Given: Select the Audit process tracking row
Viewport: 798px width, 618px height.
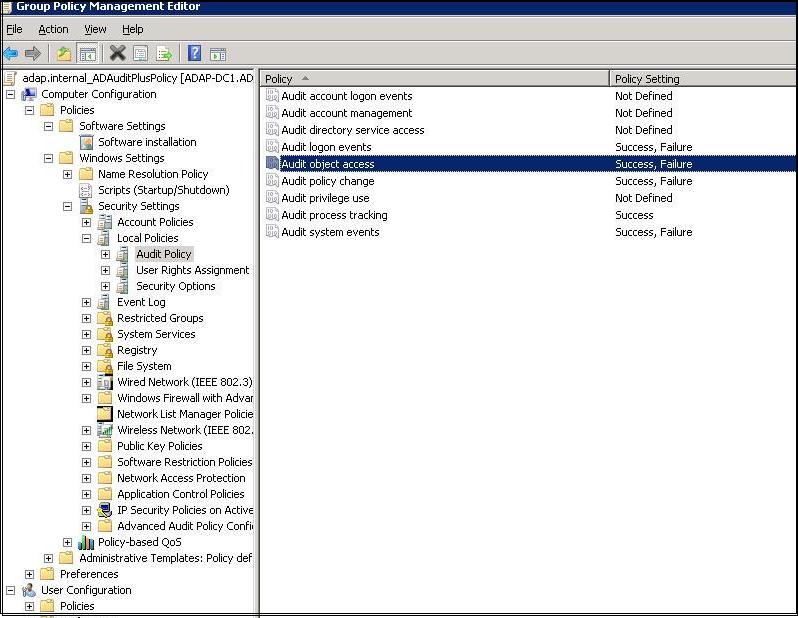Looking at the screenshot, I should [529, 215].
